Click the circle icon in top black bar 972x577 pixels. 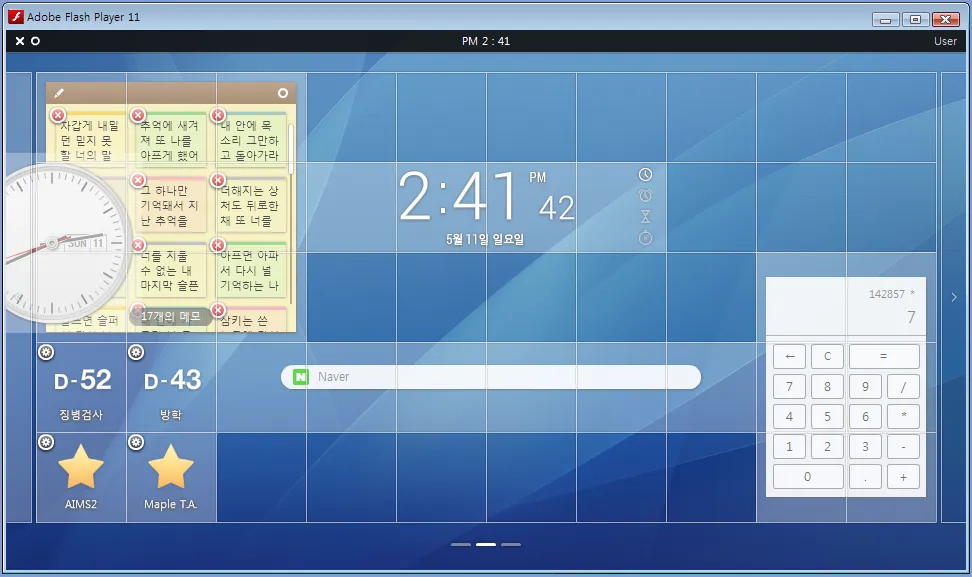point(35,41)
